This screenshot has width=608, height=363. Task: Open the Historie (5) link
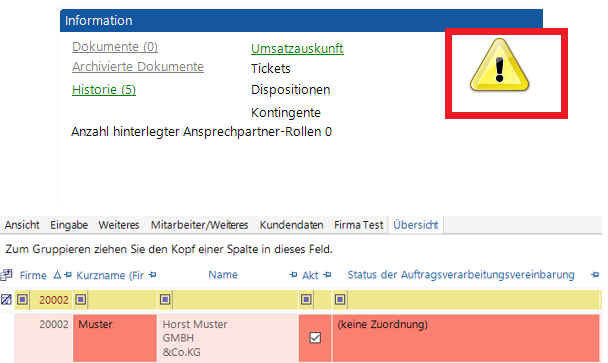tap(104, 90)
